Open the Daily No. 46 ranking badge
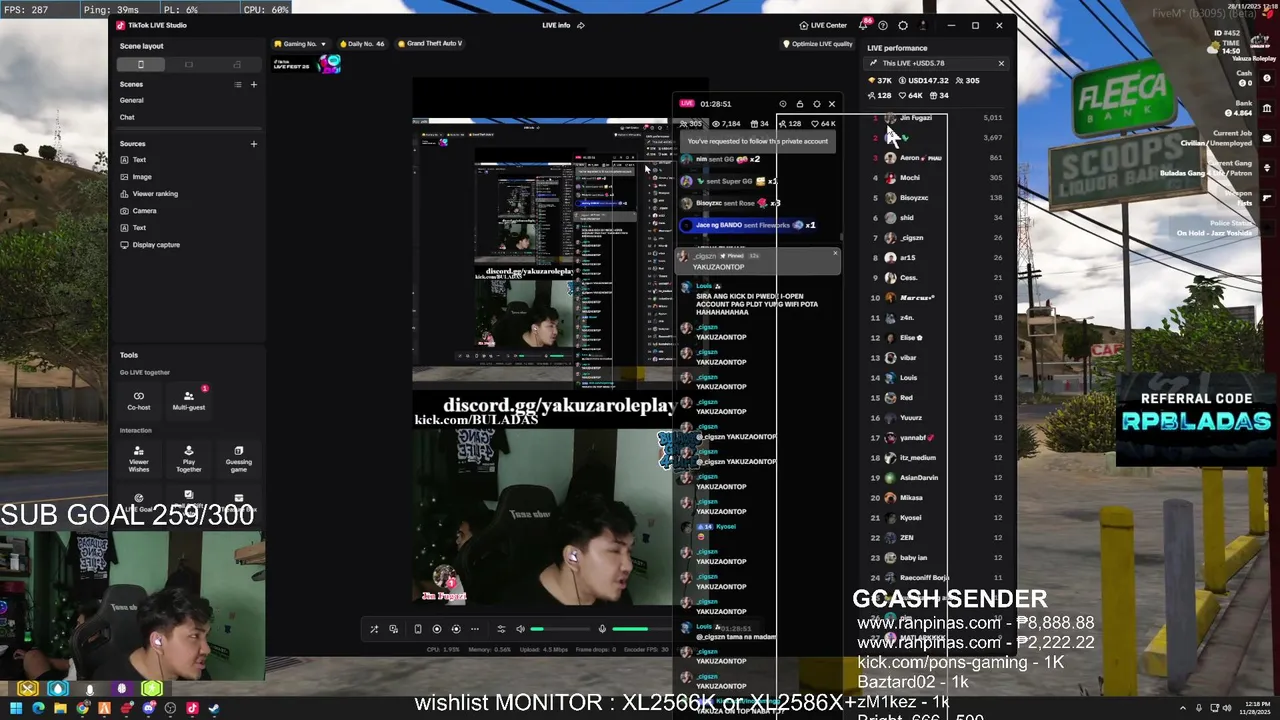The height and width of the screenshot is (720, 1280). [x=362, y=44]
